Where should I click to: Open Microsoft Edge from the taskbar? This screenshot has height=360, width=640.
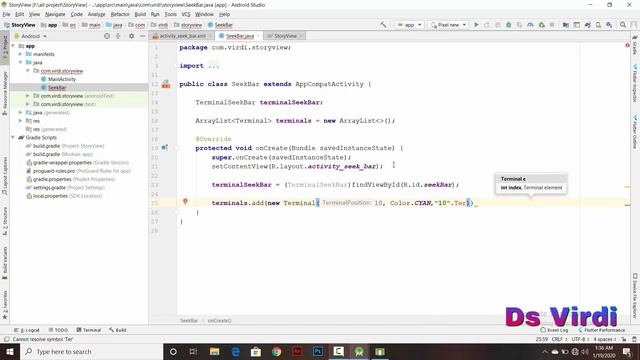pyautogui.click(x=236, y=351)
